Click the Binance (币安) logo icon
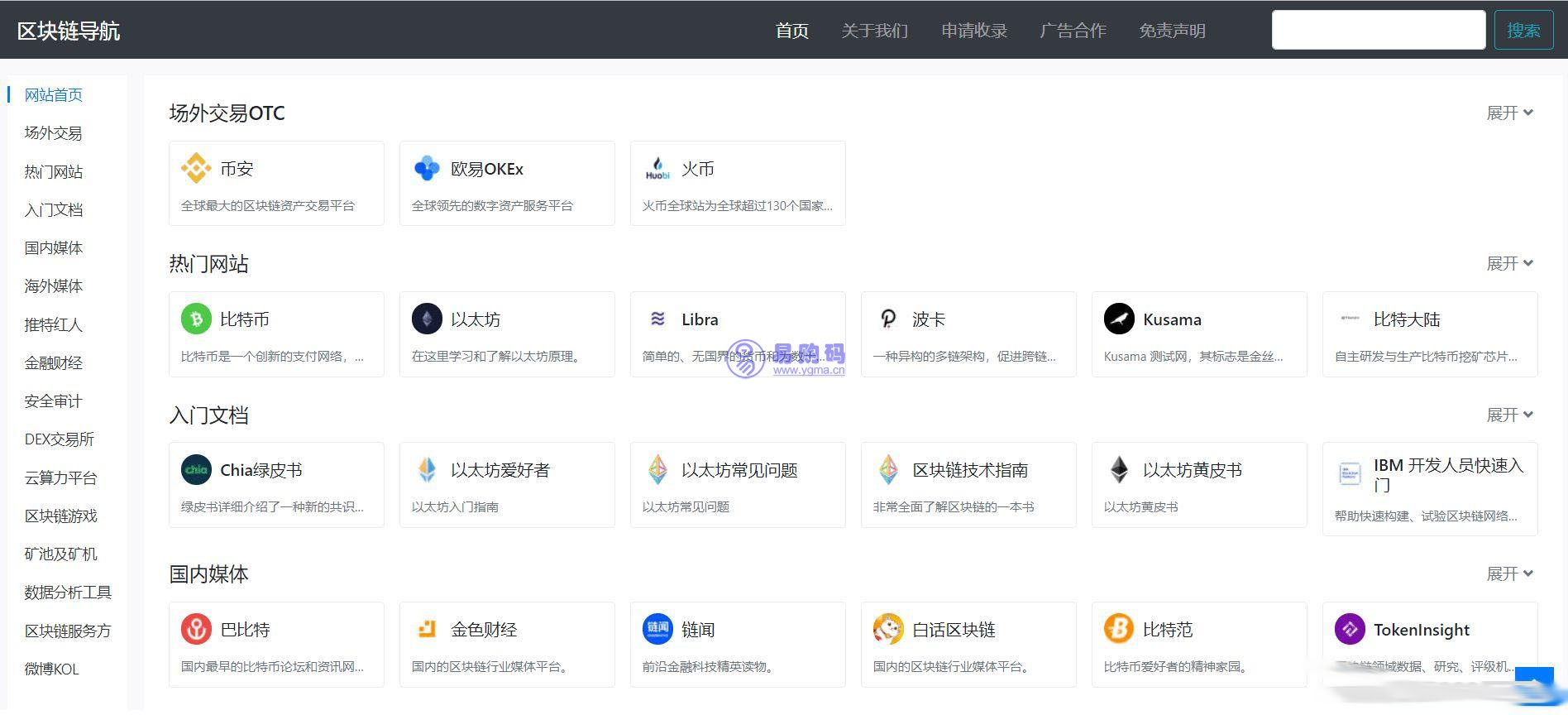The width and height of the screenshot is (1568, 715). tap(196, 169)
